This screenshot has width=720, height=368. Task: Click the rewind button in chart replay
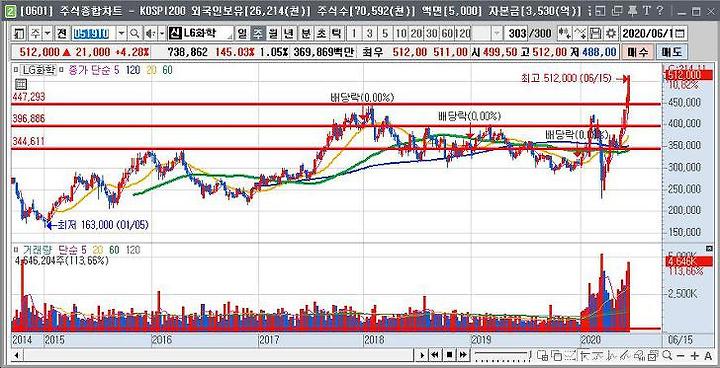tap(435, 355)
